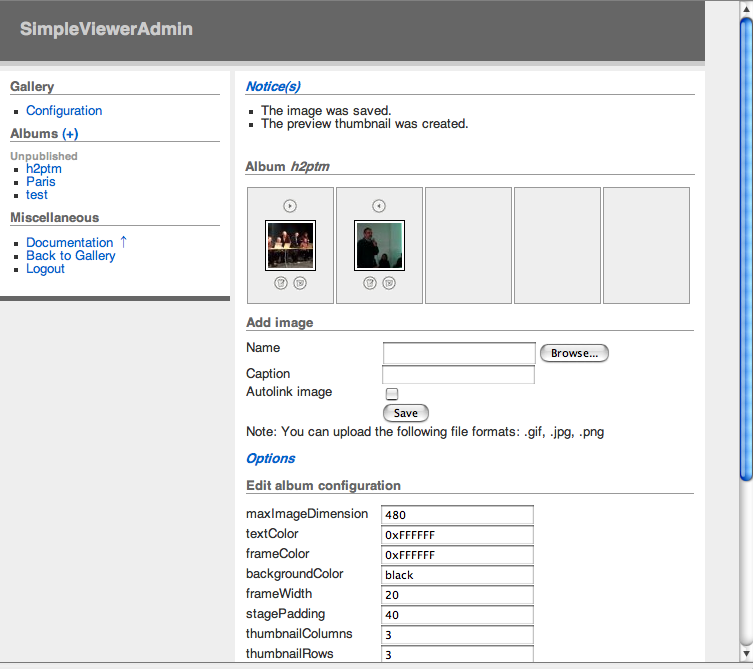Click move-left arrow above speaker photo
The image size is (753, 669).
pos(379,206)
